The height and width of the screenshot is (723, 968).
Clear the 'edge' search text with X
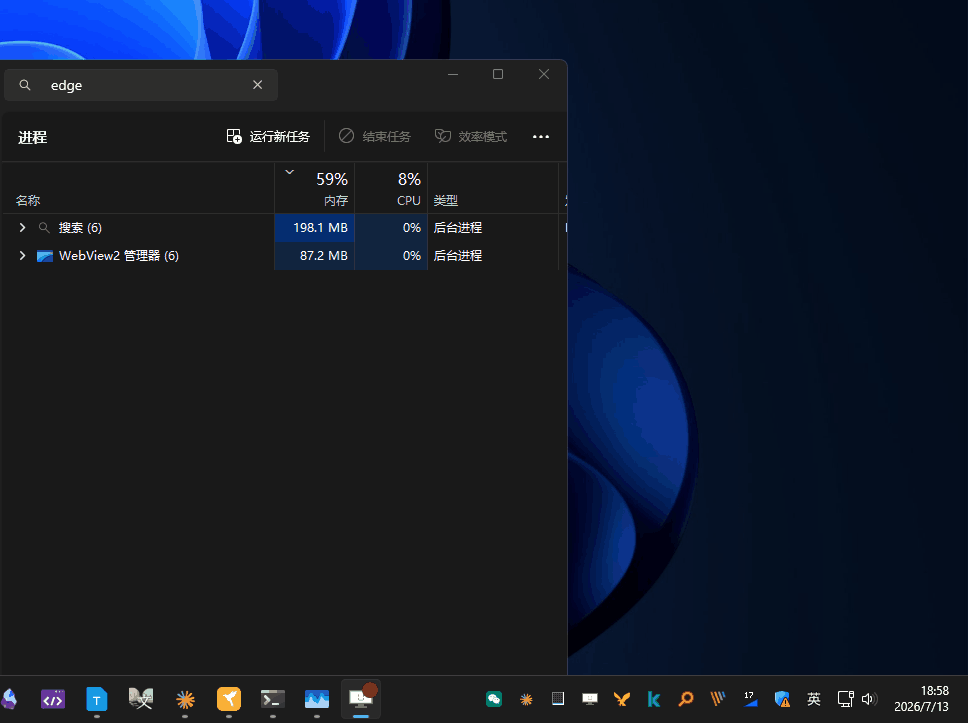(x=257, y=85)
